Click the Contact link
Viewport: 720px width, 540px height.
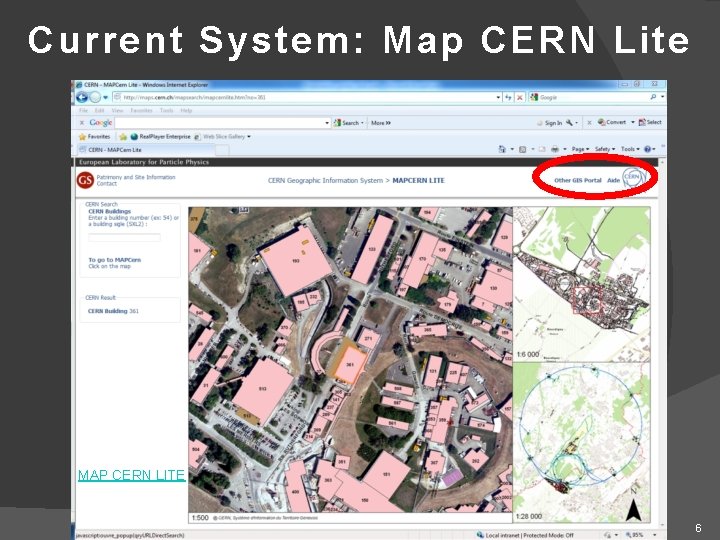coord(107,183)
